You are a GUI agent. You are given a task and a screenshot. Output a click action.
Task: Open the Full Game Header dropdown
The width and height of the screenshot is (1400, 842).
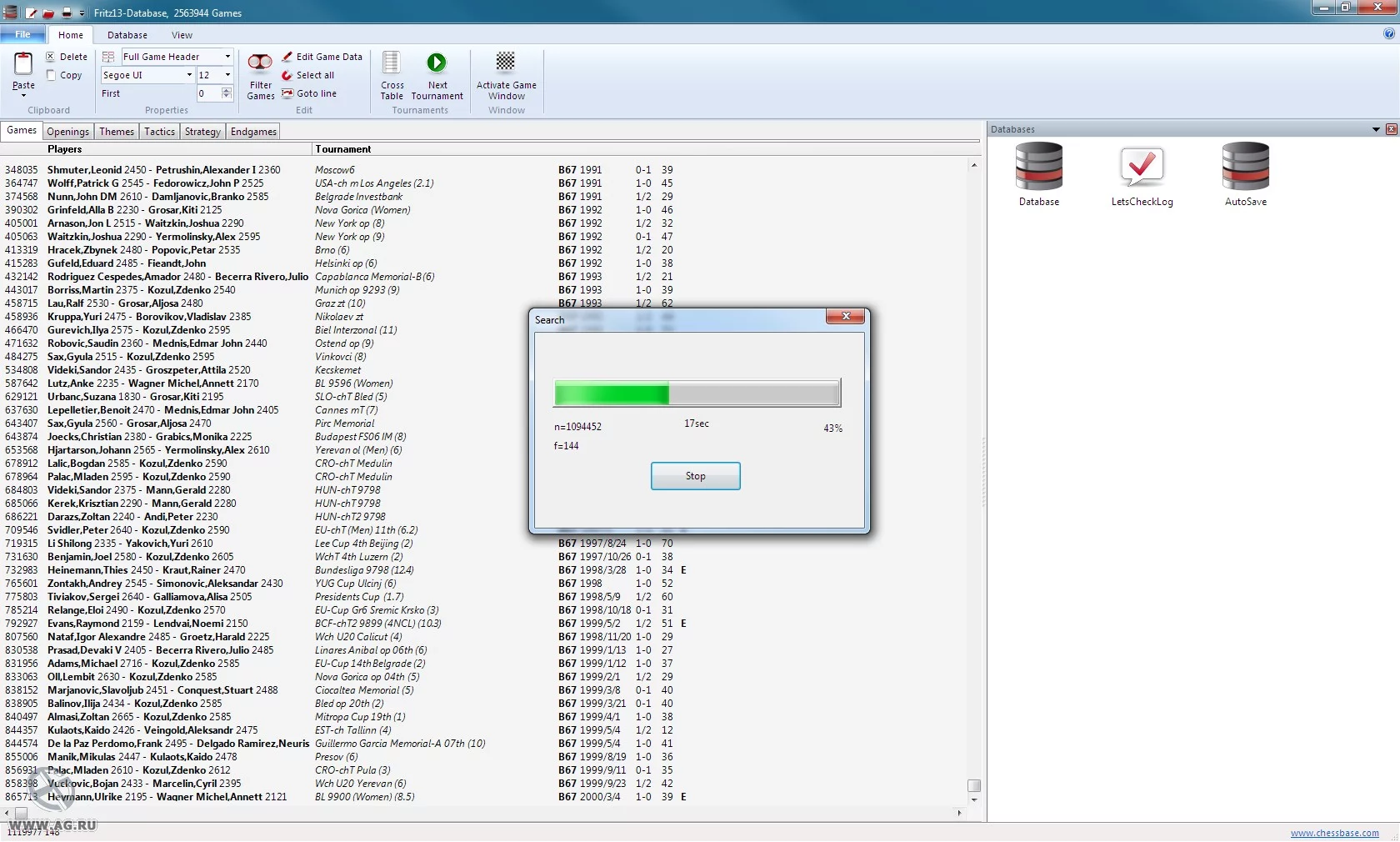[x=227, y=57]
